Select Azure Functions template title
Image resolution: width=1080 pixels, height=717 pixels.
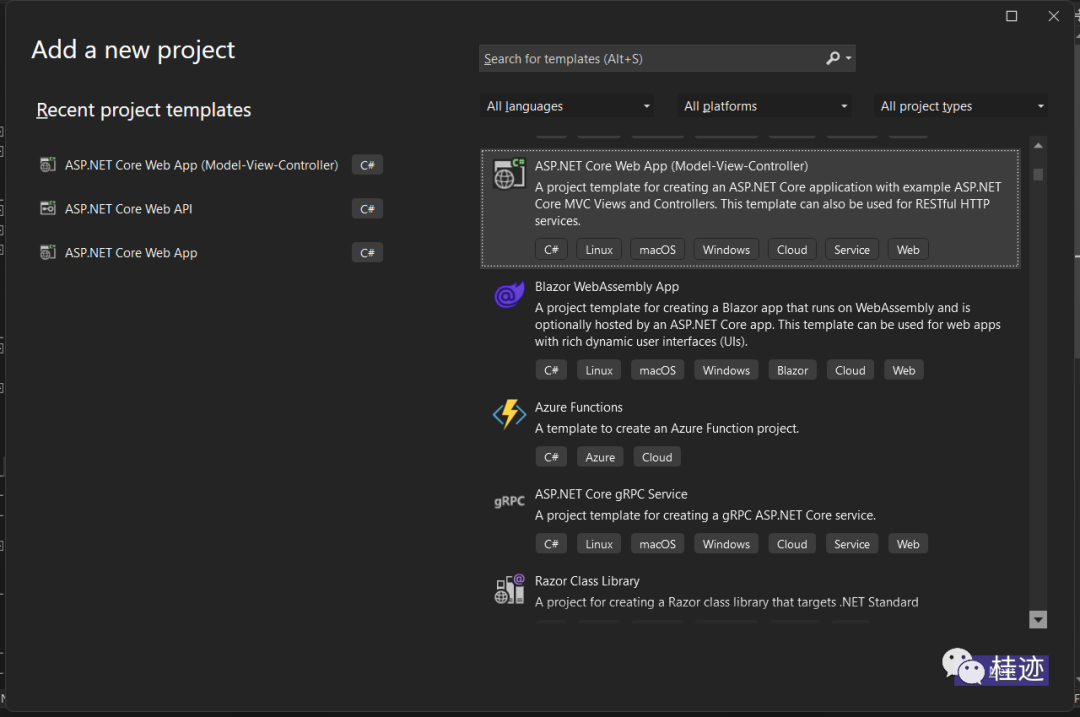tap(579, 407)
